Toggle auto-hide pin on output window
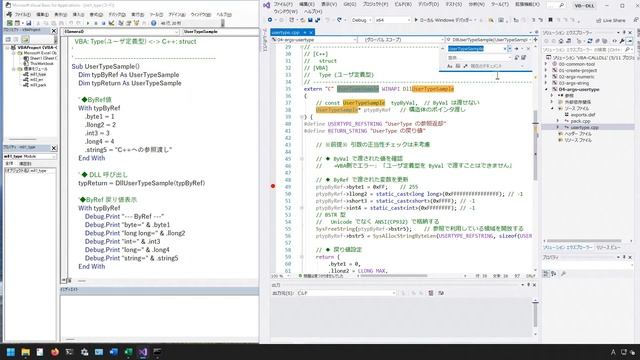 point(528,285)
